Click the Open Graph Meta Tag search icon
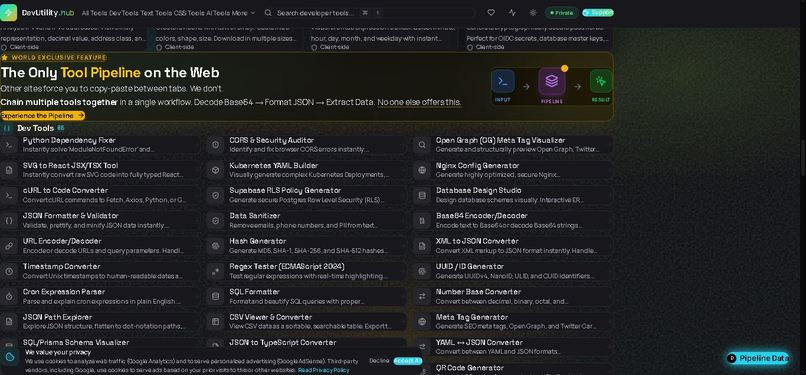This screenshot has width=806, height=375. (x=422, y=145)
